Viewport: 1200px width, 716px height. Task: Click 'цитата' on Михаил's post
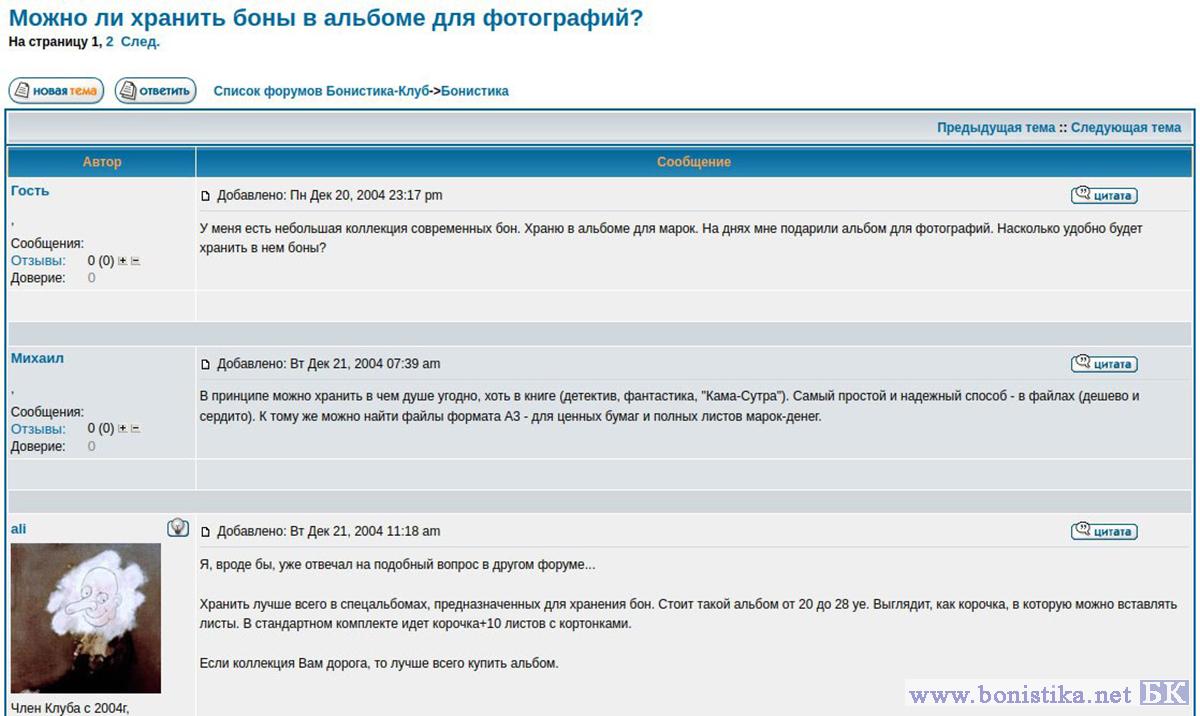tap(1104, 364)
